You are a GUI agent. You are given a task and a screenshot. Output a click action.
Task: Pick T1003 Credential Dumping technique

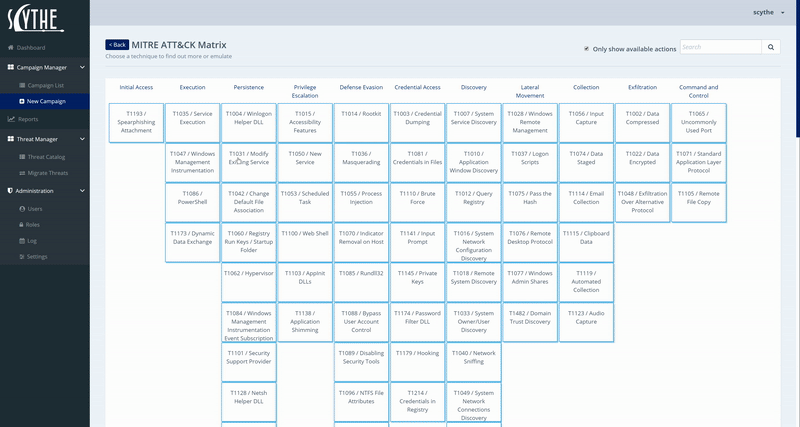pos(417,123)
